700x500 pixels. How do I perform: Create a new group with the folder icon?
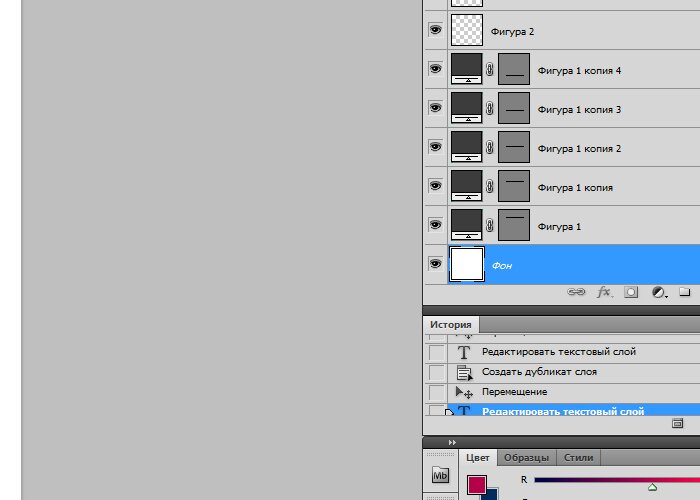tap(685, 292)
